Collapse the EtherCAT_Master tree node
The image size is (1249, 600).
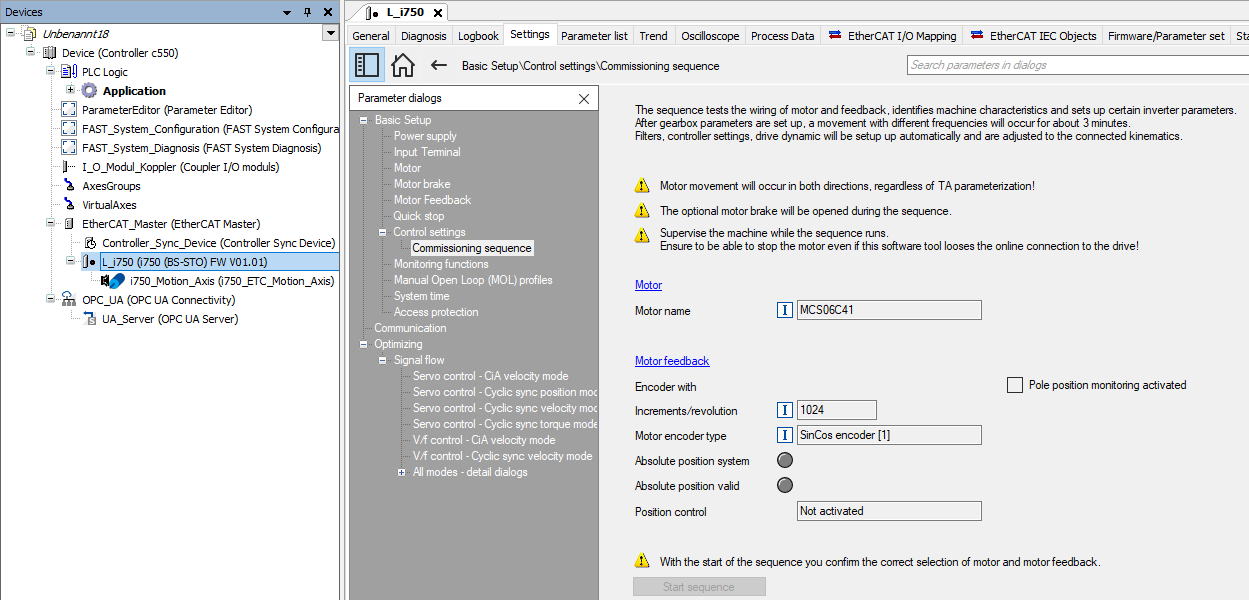click(50, 224)
